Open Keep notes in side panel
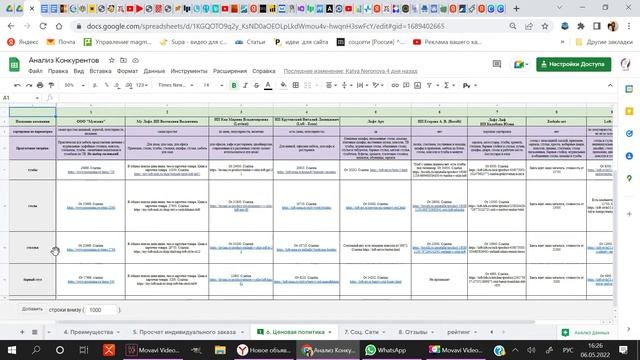Image resolution: width=640 pixels, height=360 pixels. point(629,111)
